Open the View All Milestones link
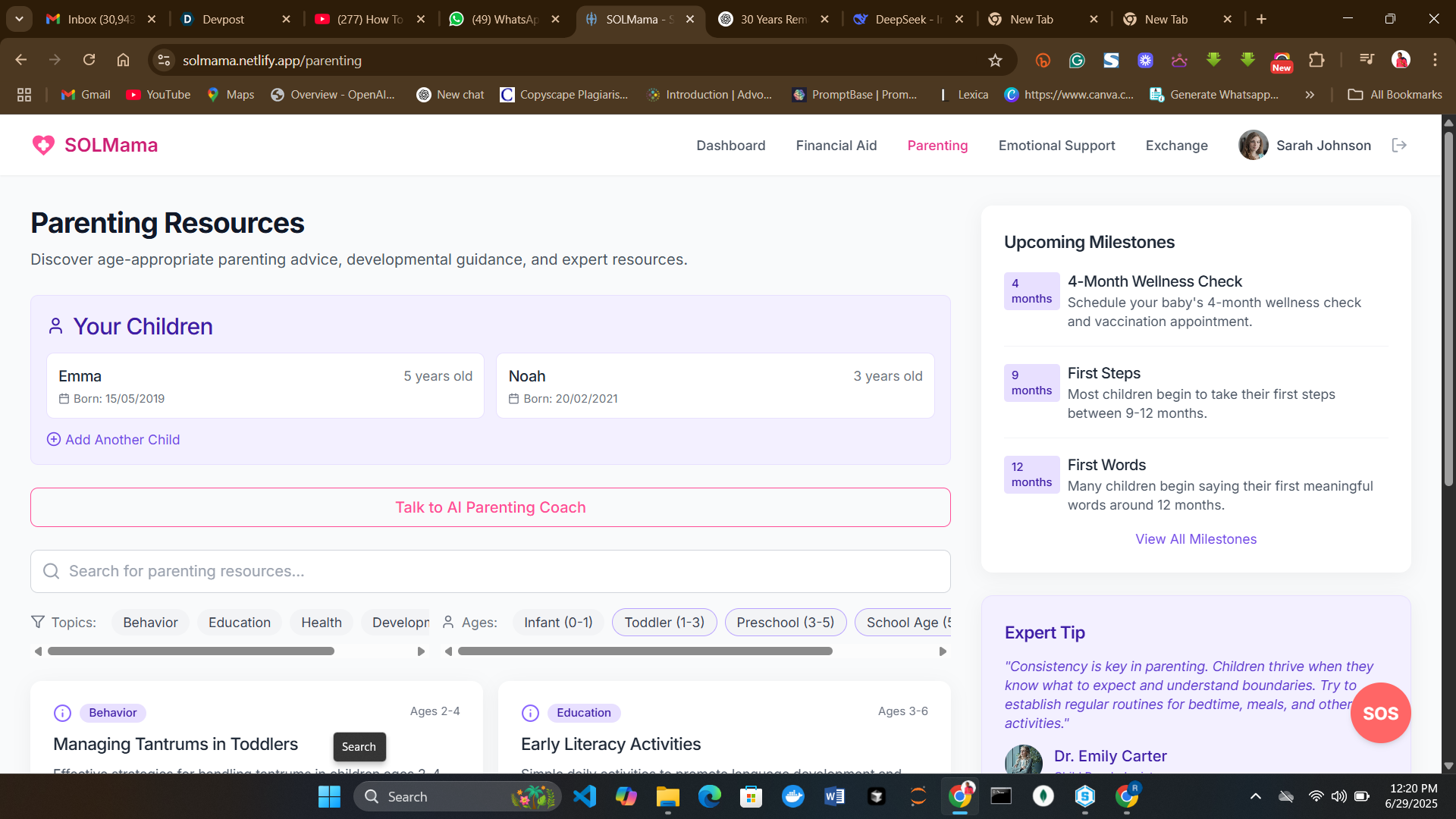The height and width of the screenshot is (819, 1456). point(1195,539)
